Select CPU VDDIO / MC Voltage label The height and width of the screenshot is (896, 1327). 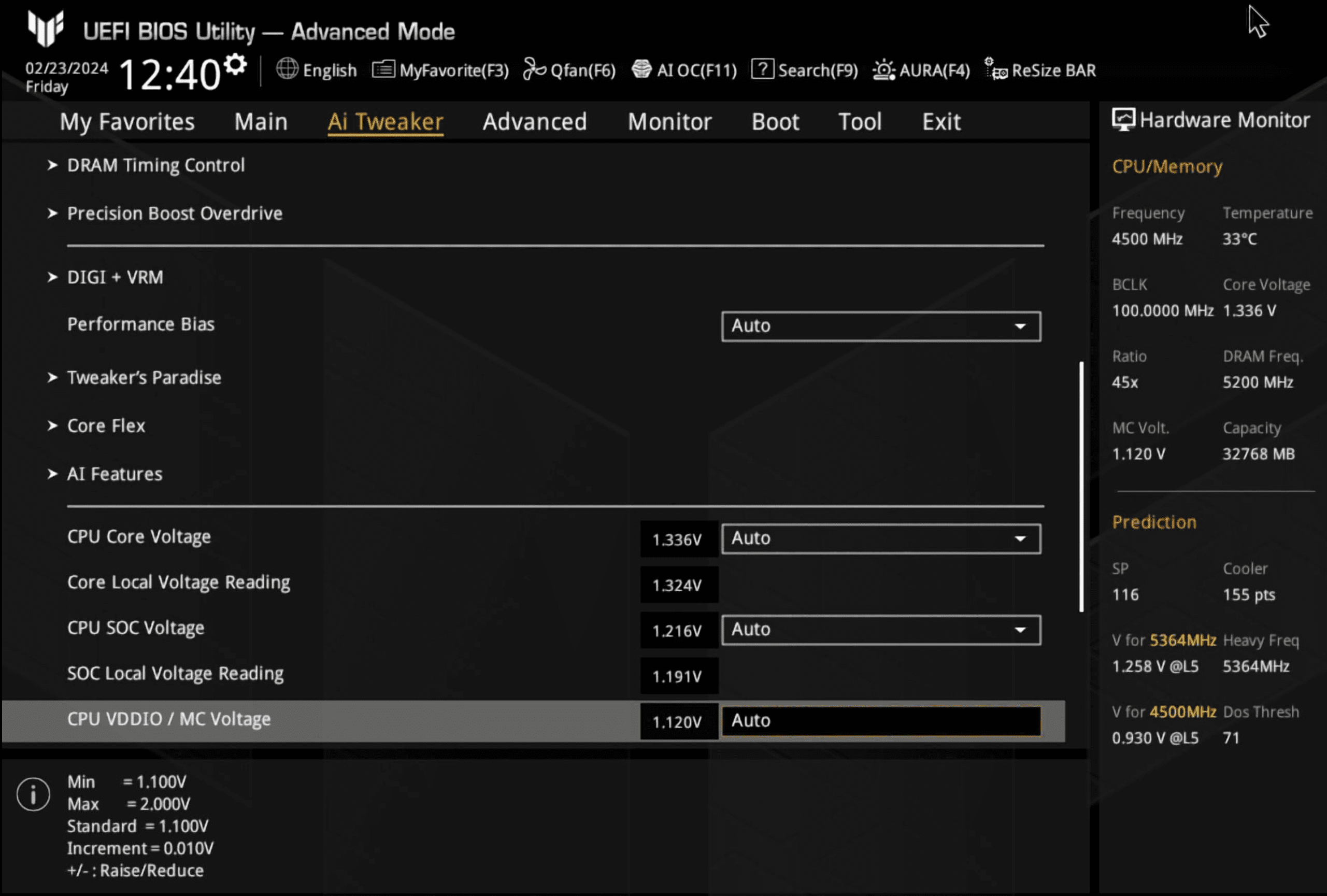point(169,719)
